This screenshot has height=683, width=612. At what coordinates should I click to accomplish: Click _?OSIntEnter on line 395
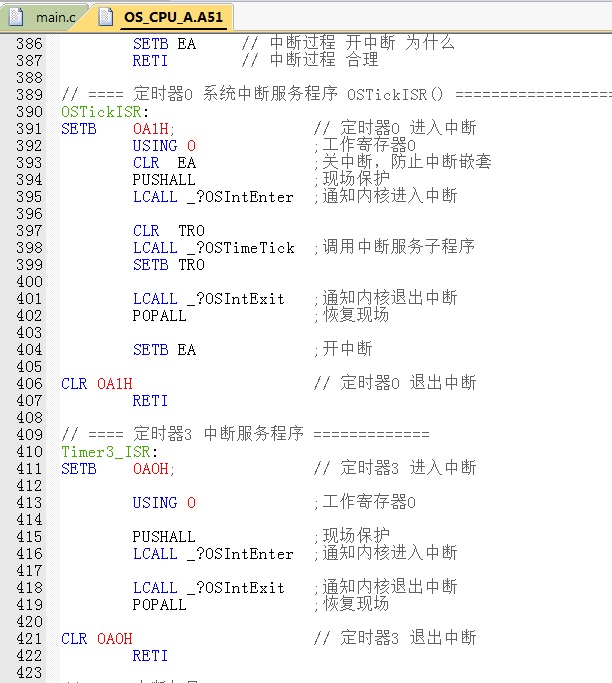[x=240, y=196]
